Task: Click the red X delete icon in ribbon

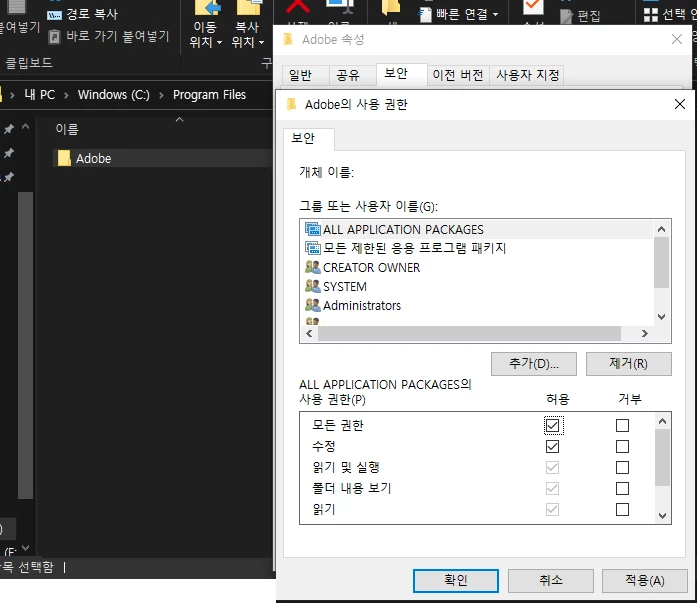Action: coord(298,6)
